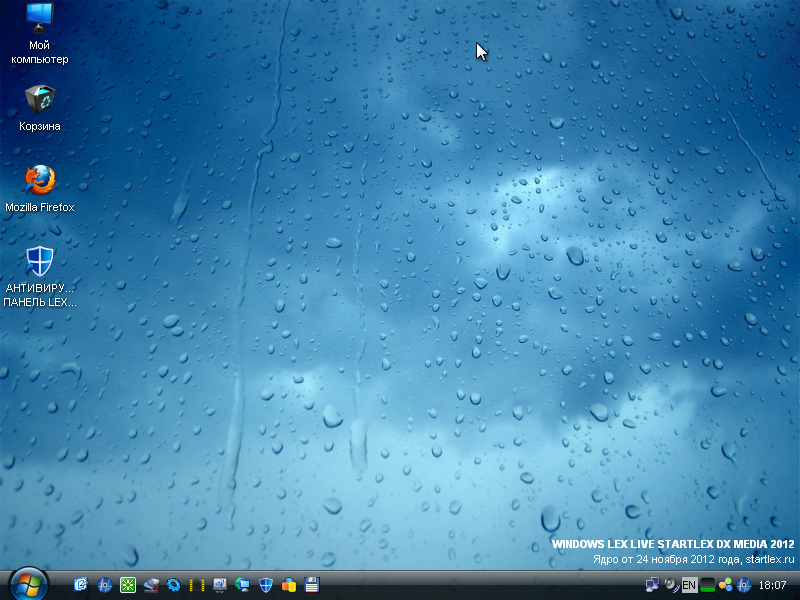Click the floppy disk icon in quick launch
Viewport: 800px width, 600px height.
312,585
